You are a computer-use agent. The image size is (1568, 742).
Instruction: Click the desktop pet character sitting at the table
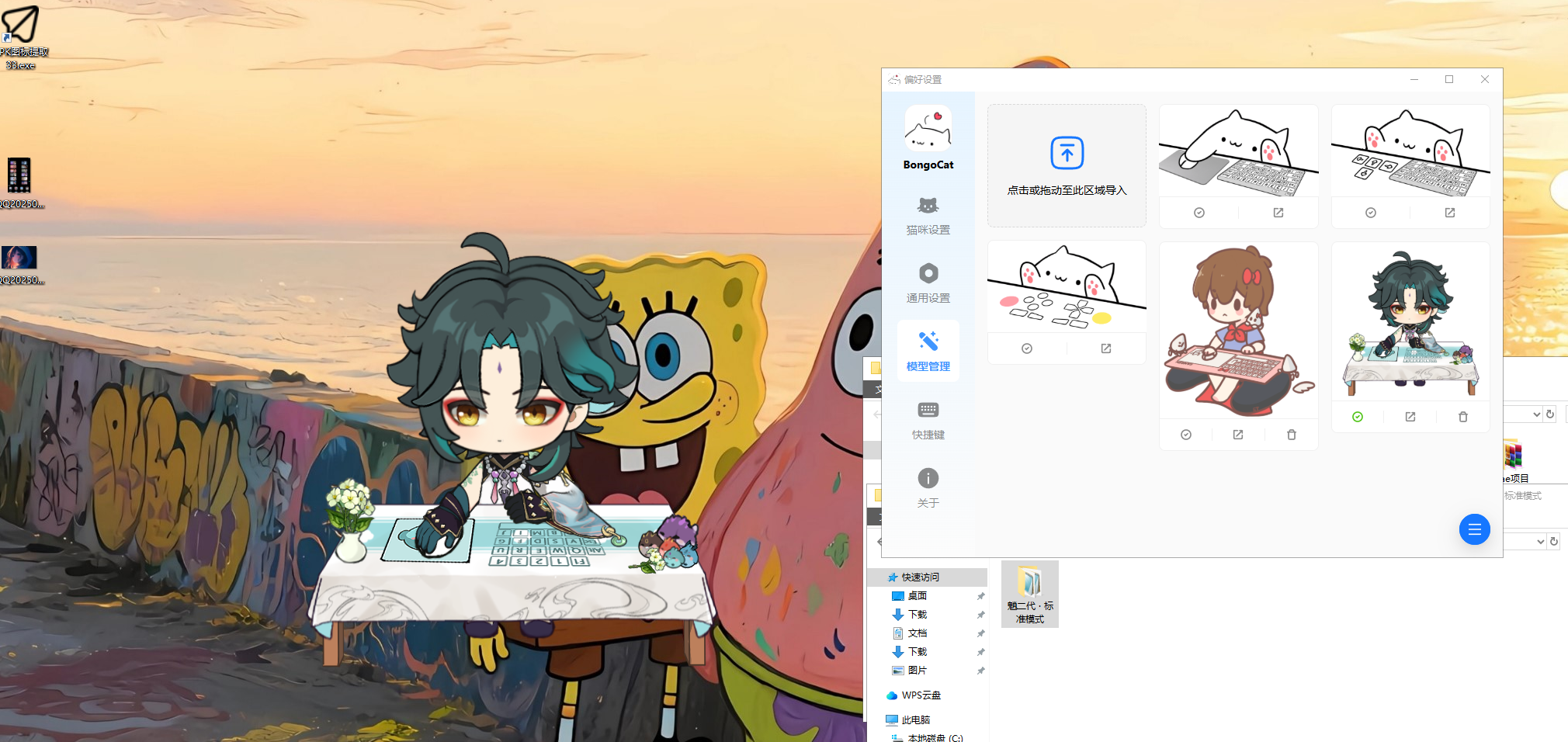click(512, 450)
